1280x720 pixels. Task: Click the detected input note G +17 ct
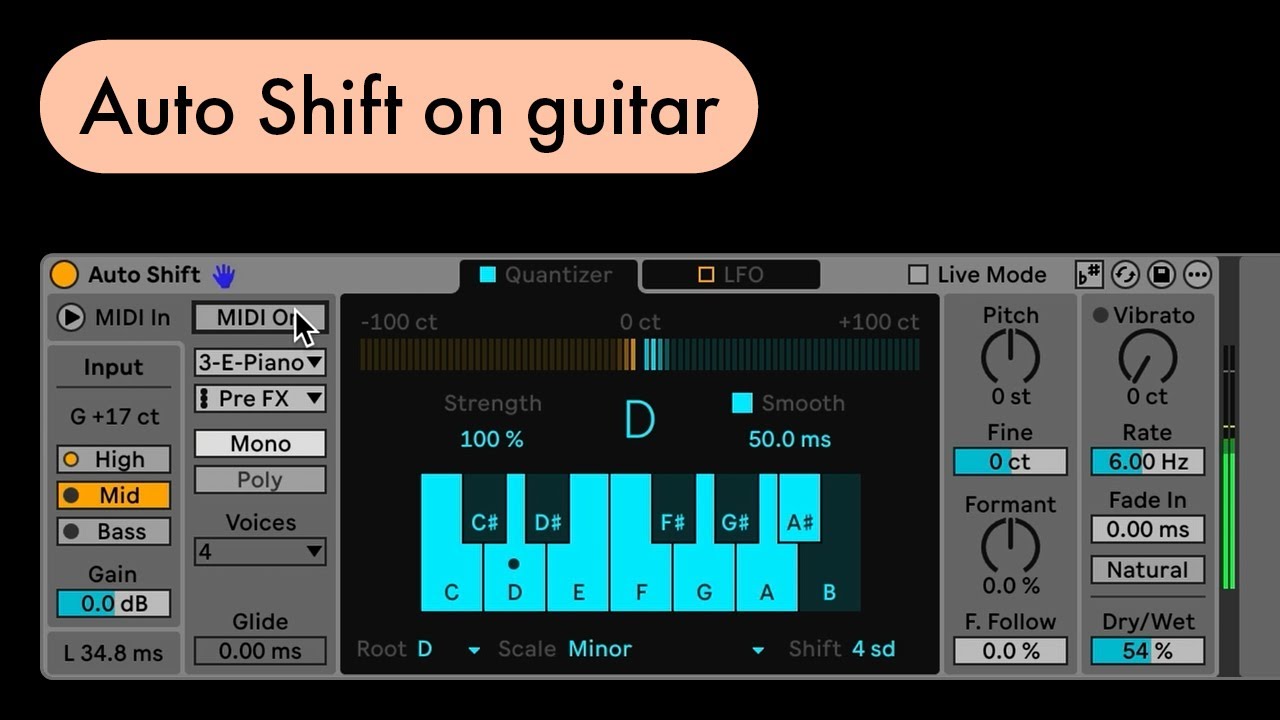pos(114,417)
